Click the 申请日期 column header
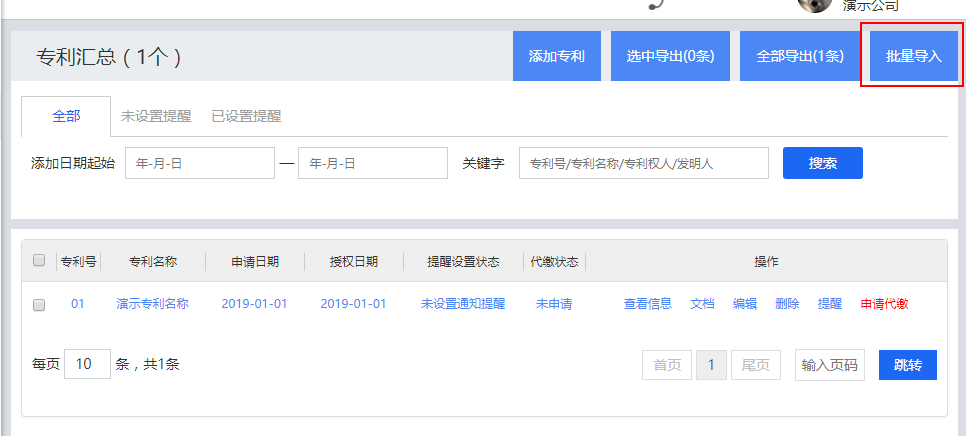The image size is (966, 436). click(x=255, y=262)
